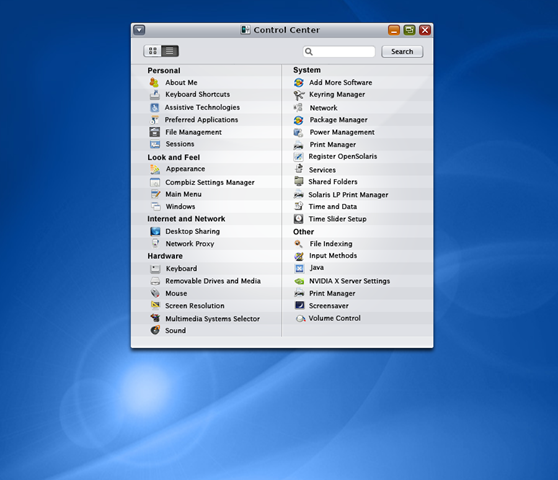Click the Mouse icon
Image resolution: width=558 pixels, height=480 pixels.
click(155, 293)
